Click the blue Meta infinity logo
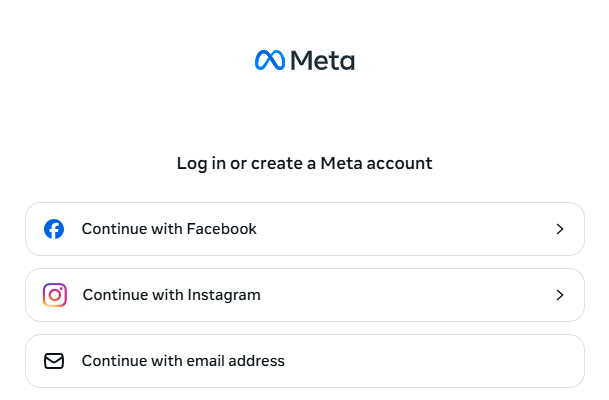609x400 pixels. [270, 61]
